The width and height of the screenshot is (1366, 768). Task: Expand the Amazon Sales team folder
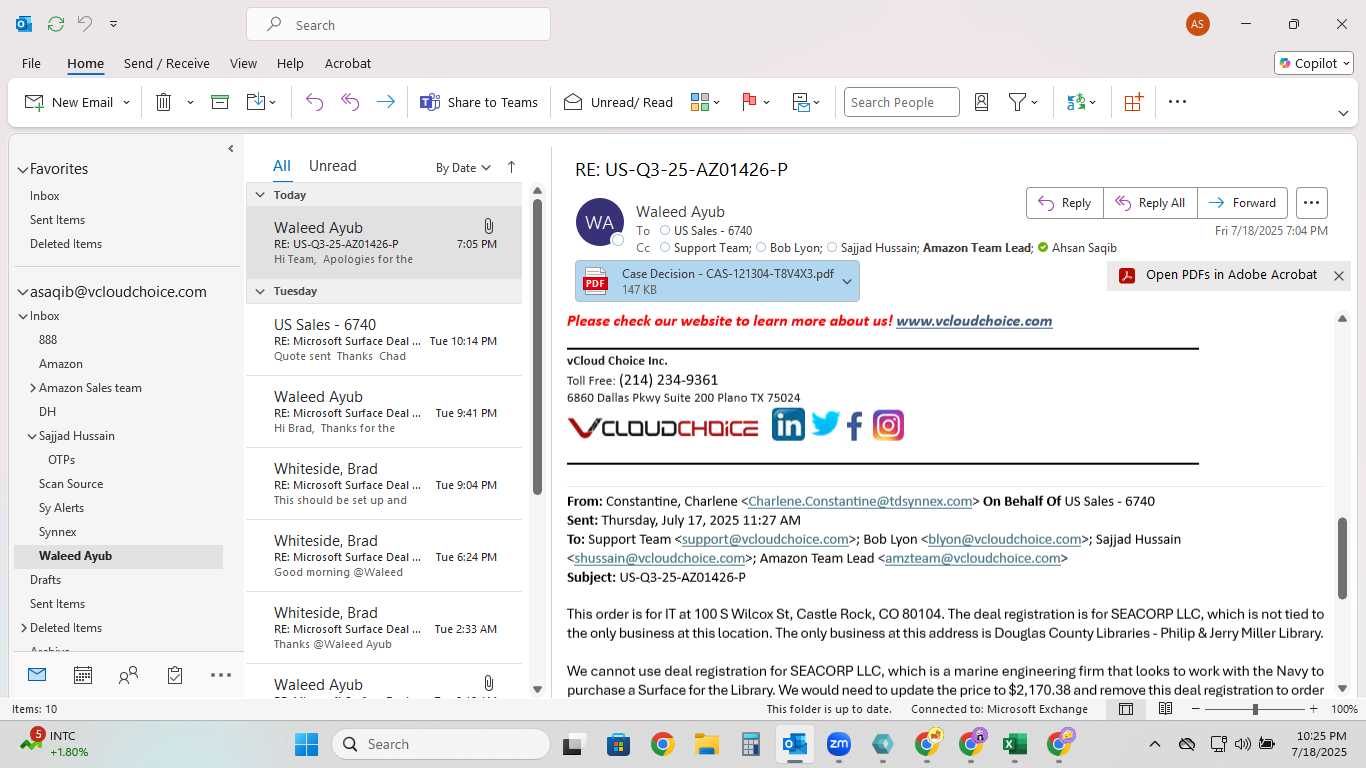coord(33,388)
